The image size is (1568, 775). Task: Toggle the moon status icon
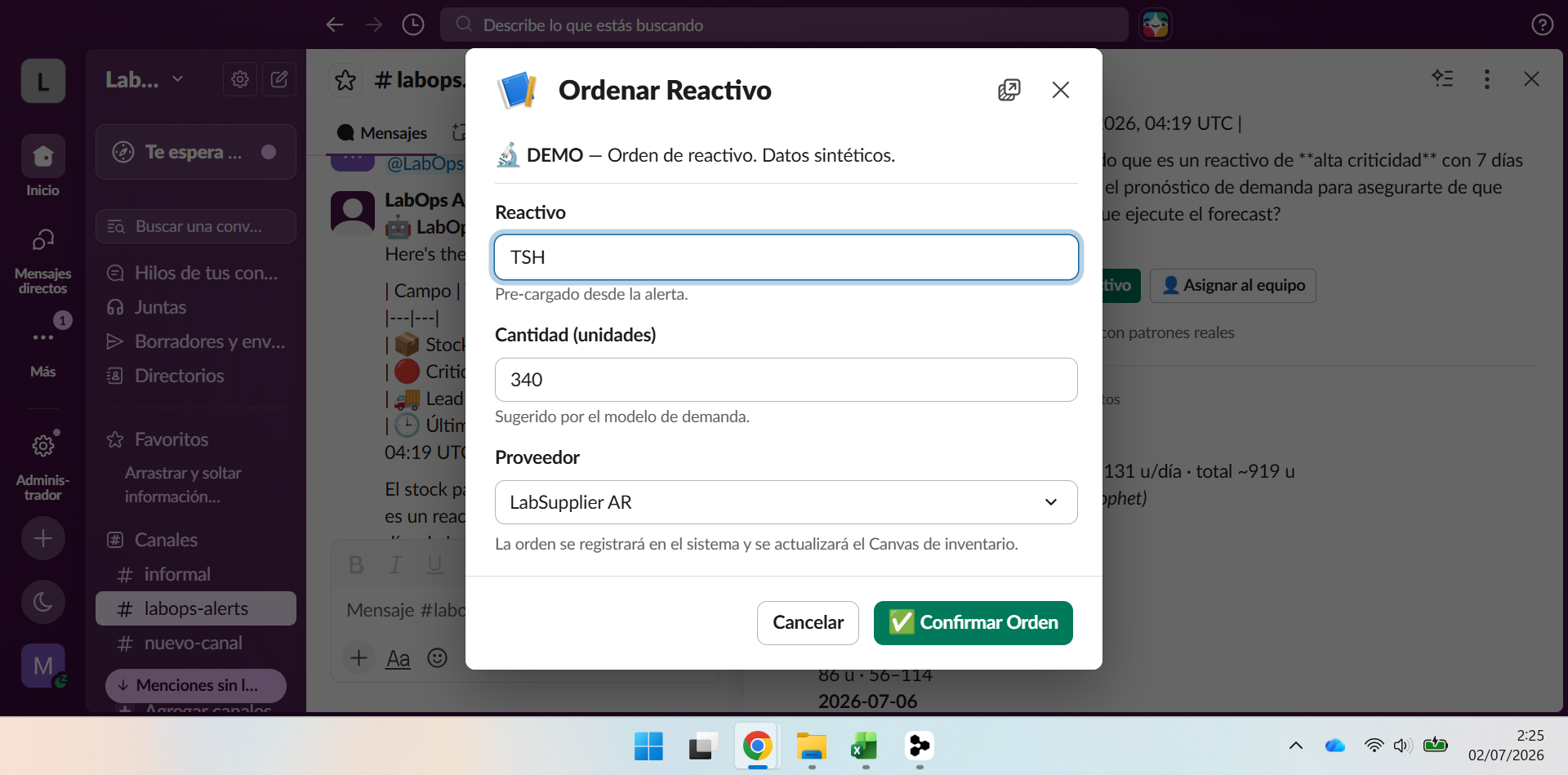43,603
